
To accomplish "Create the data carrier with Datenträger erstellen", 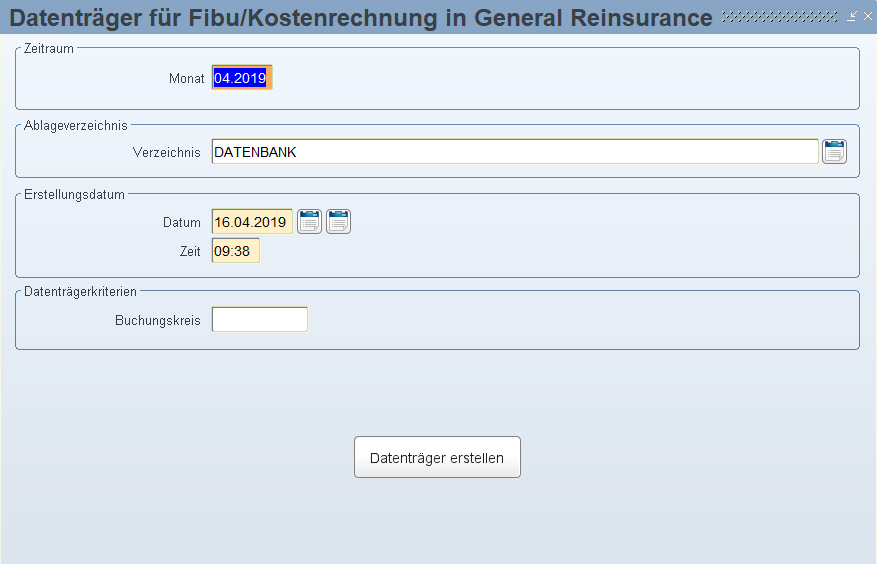I will [x=437, y=457].
